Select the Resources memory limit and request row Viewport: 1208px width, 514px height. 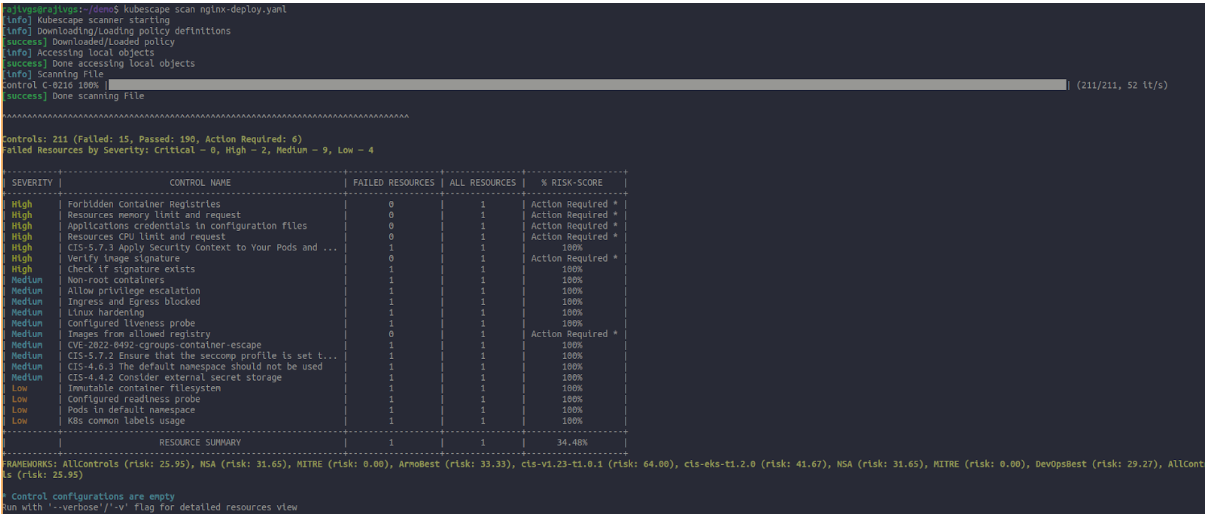coord(154,215)
